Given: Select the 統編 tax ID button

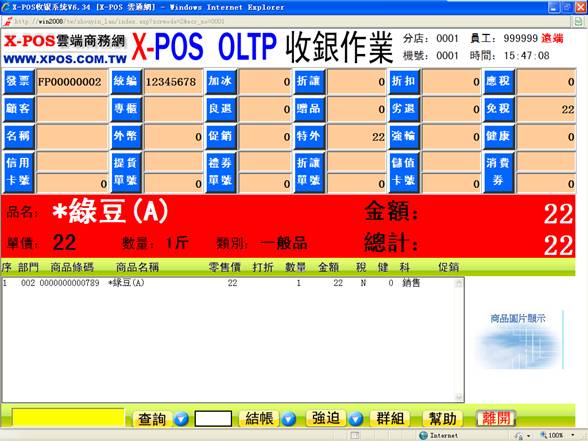Looking at the screenshot, I should [x=126, y=81].
